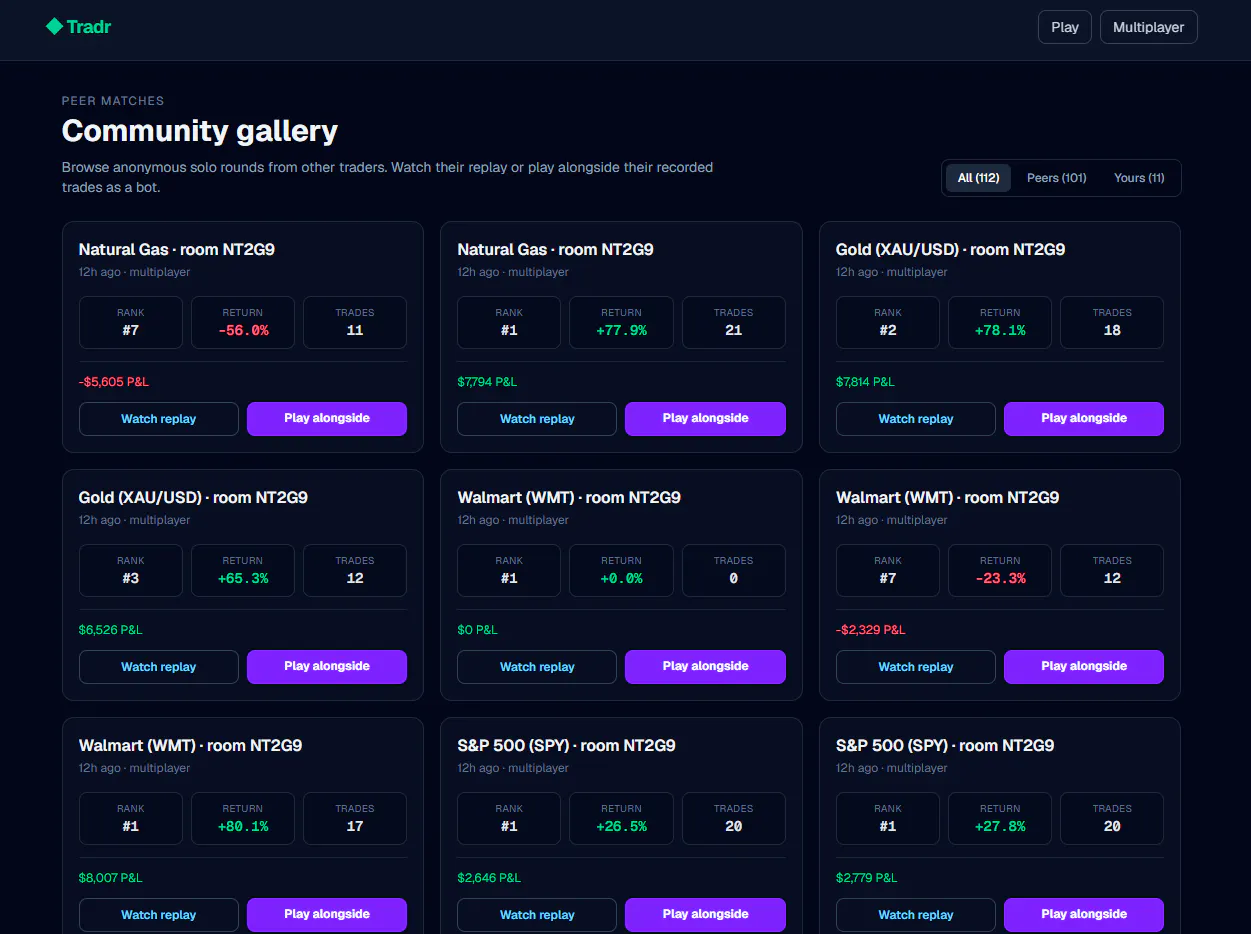Play alongside the Gold $6,526 P&L round
1251x934 pixels.
[327, 667]
